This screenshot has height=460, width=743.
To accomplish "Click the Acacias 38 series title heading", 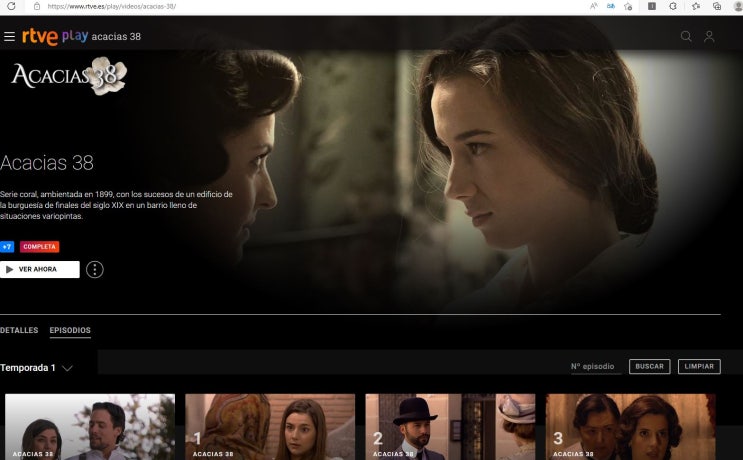I will pos(47,163).
